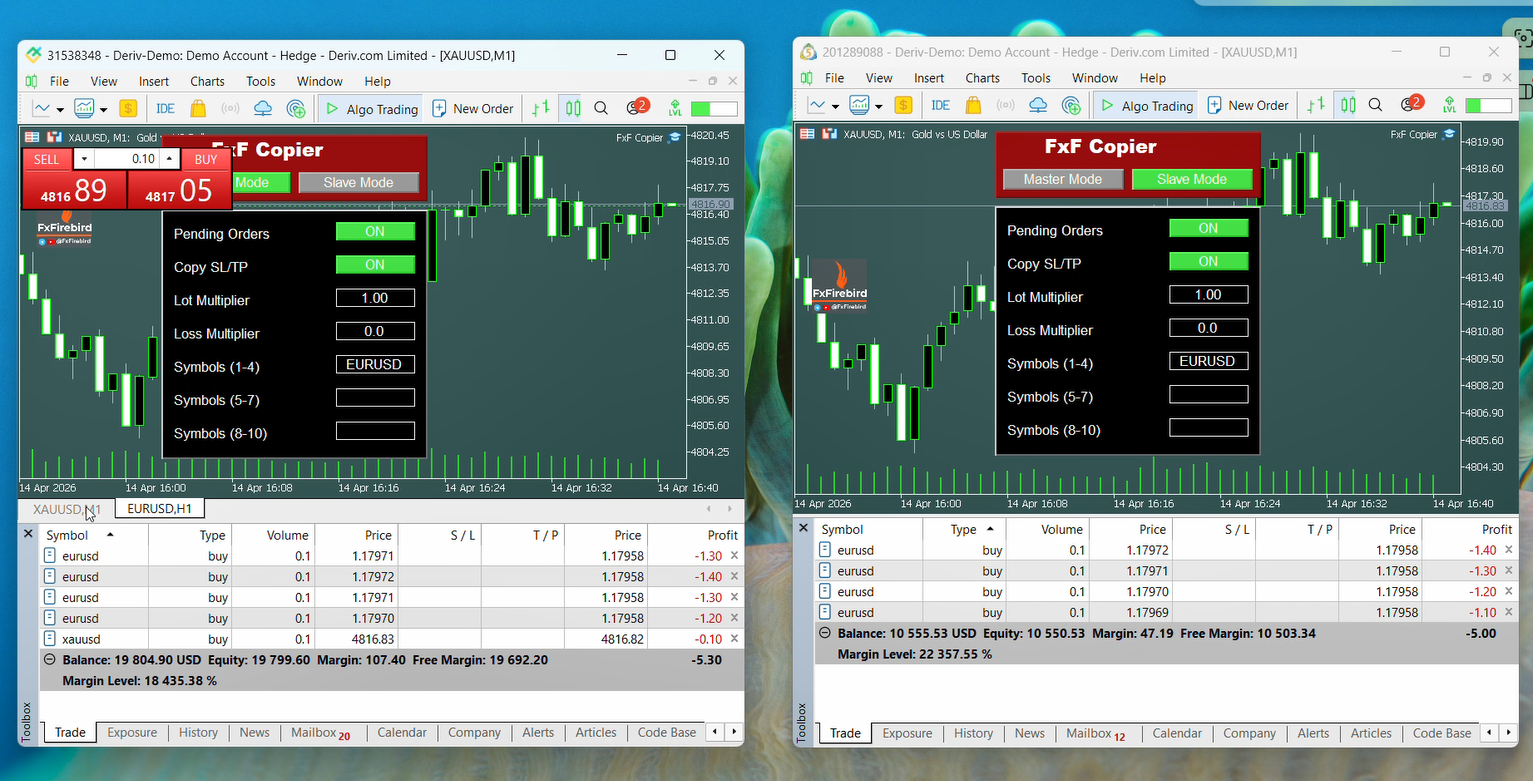Viewport: 1533px width, 781px height.
Task: Open the Exposure tab in left Toolbox
Action: pos(132,733)
